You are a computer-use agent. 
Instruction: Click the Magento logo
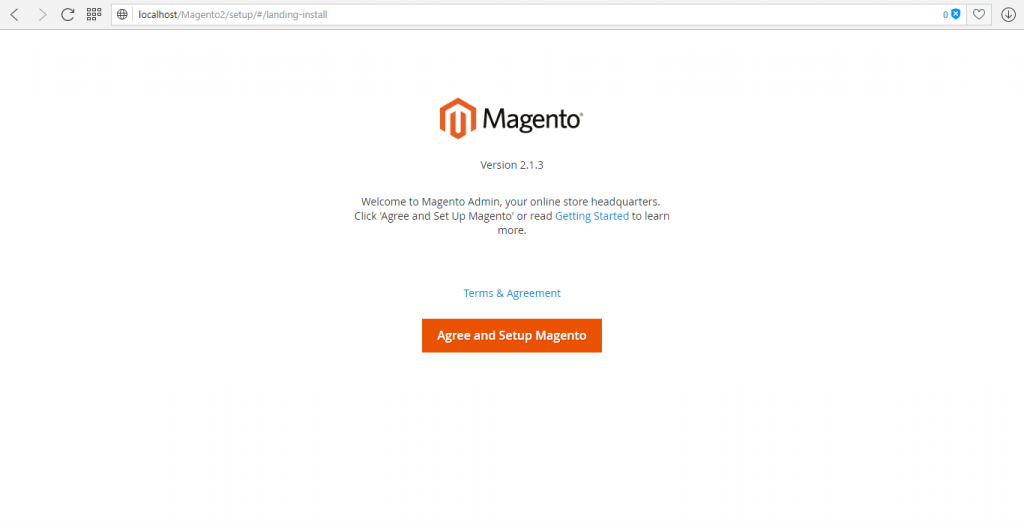[x=511, y=118]
